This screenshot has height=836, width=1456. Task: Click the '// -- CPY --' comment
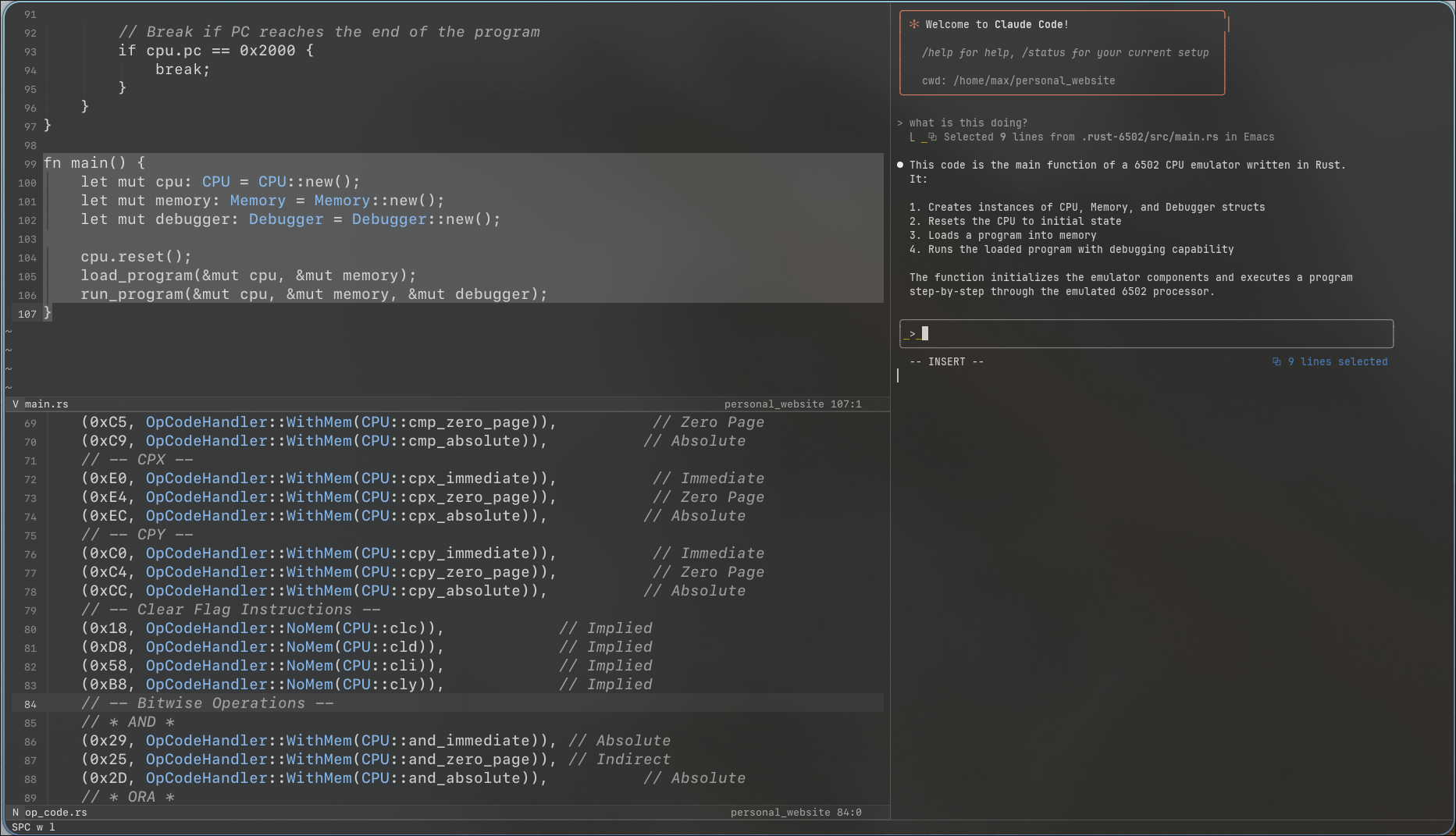pos(137,534)
